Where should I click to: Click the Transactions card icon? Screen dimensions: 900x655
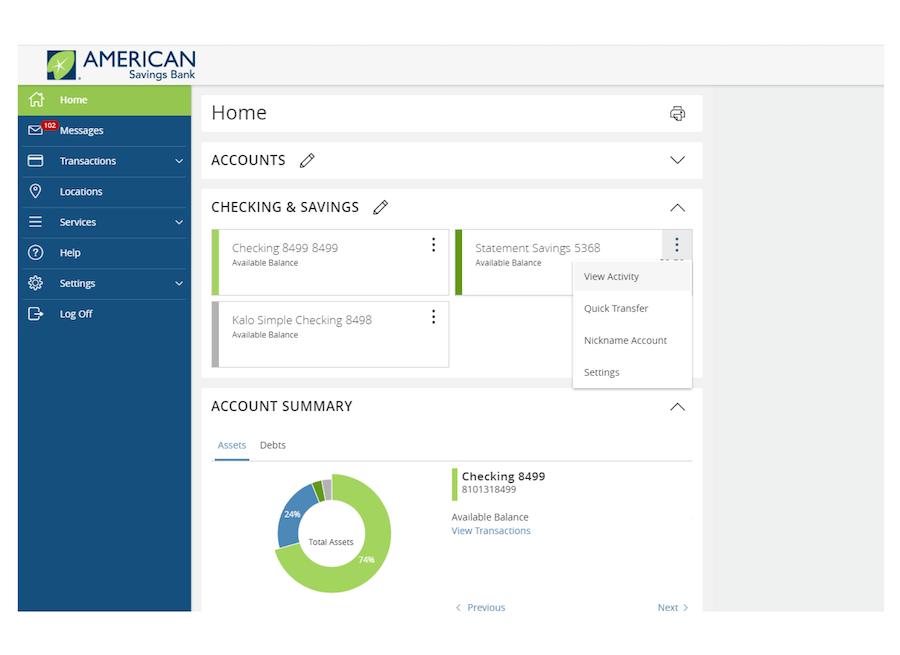[35, 161]
